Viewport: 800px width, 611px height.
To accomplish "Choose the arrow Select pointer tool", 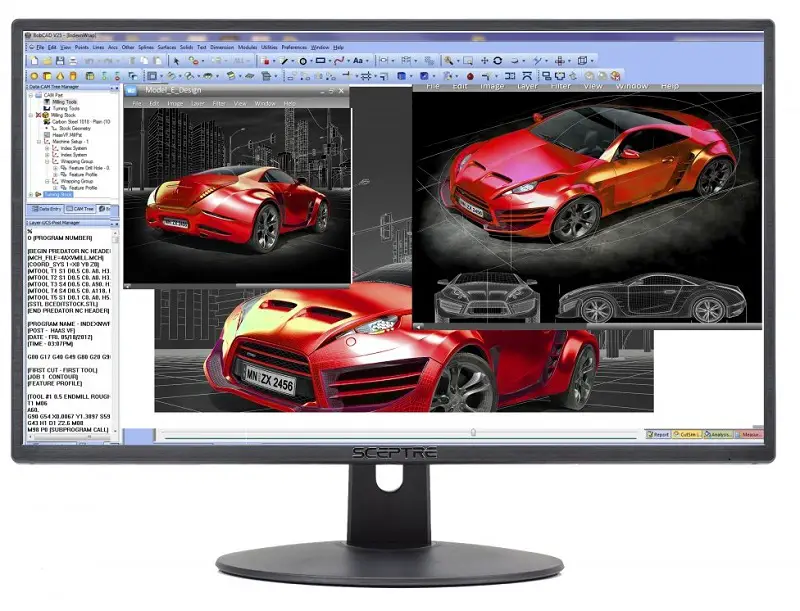I will 177,61.
